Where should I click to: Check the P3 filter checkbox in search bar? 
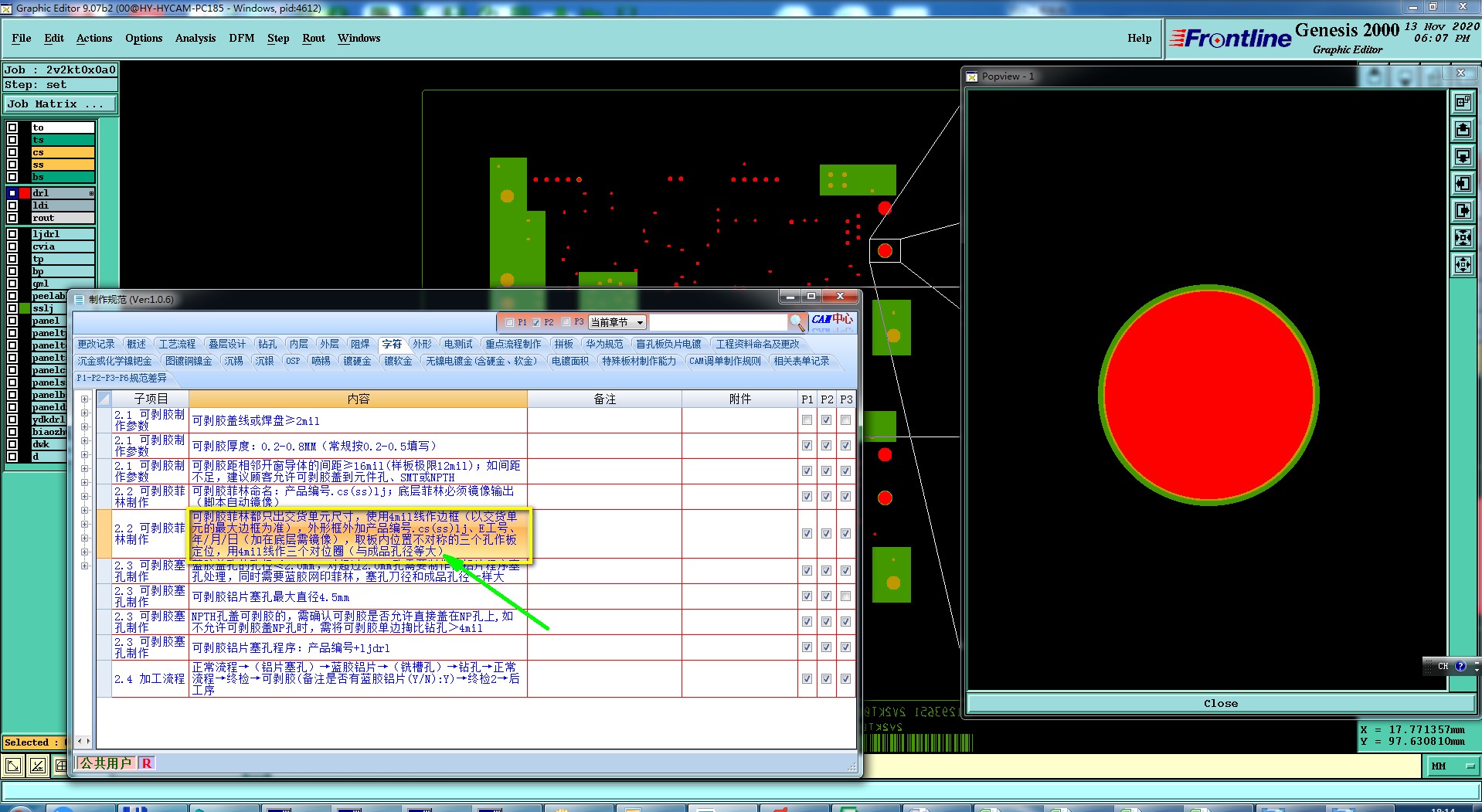pos(566,322)
